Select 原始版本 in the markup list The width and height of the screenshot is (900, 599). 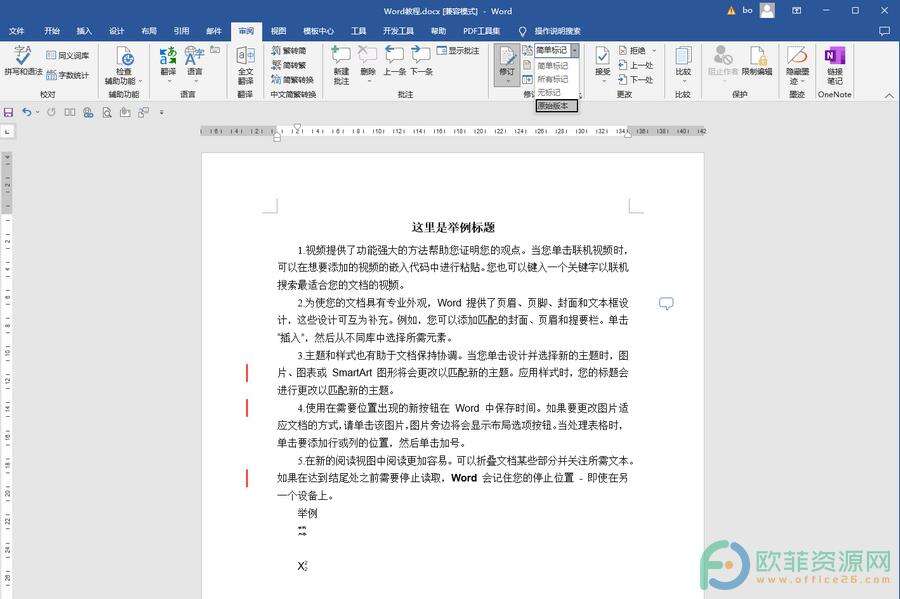(557, 106)
